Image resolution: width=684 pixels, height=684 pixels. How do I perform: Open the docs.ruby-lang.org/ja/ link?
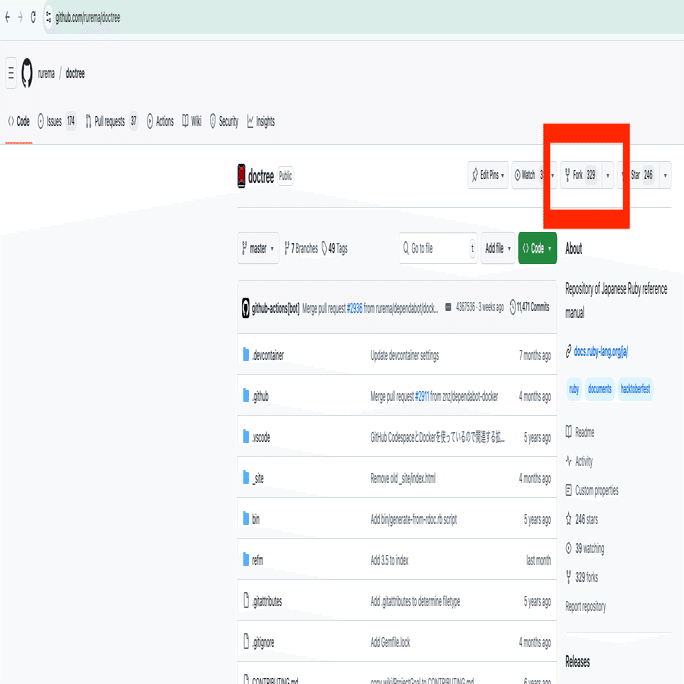(601, 351)
